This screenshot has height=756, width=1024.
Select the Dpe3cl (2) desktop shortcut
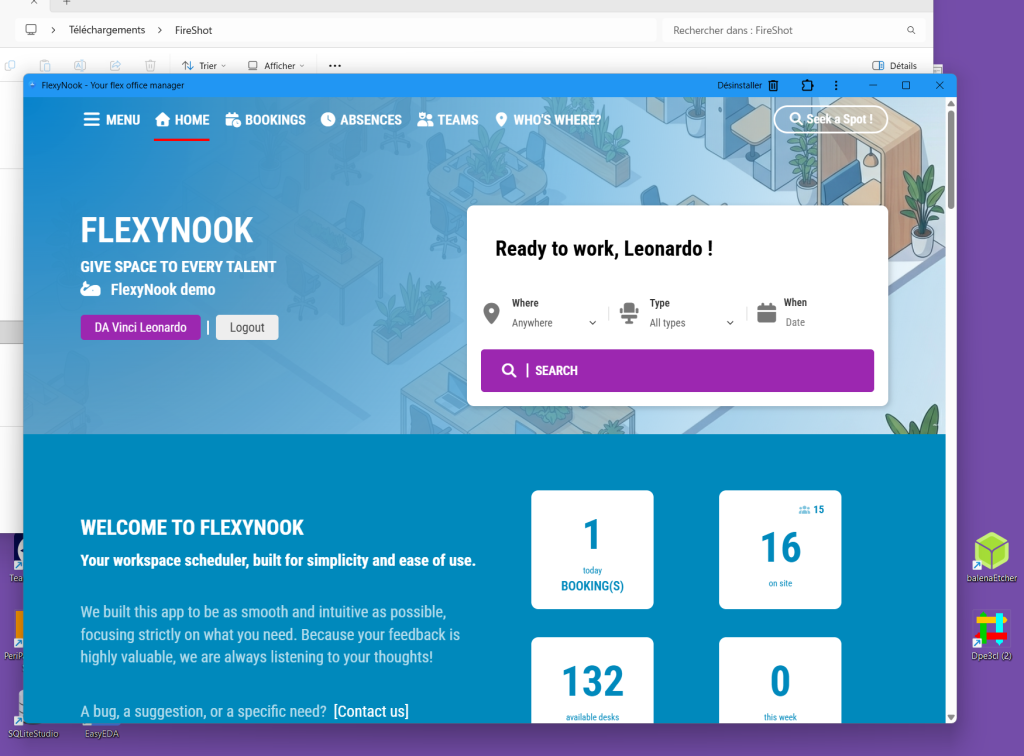coord(991,635)
